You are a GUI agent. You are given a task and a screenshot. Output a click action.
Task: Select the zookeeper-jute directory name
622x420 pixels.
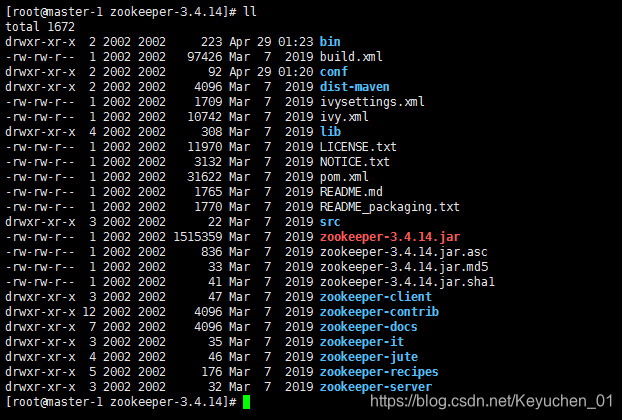pyautogui.click(x=369, y=357)
